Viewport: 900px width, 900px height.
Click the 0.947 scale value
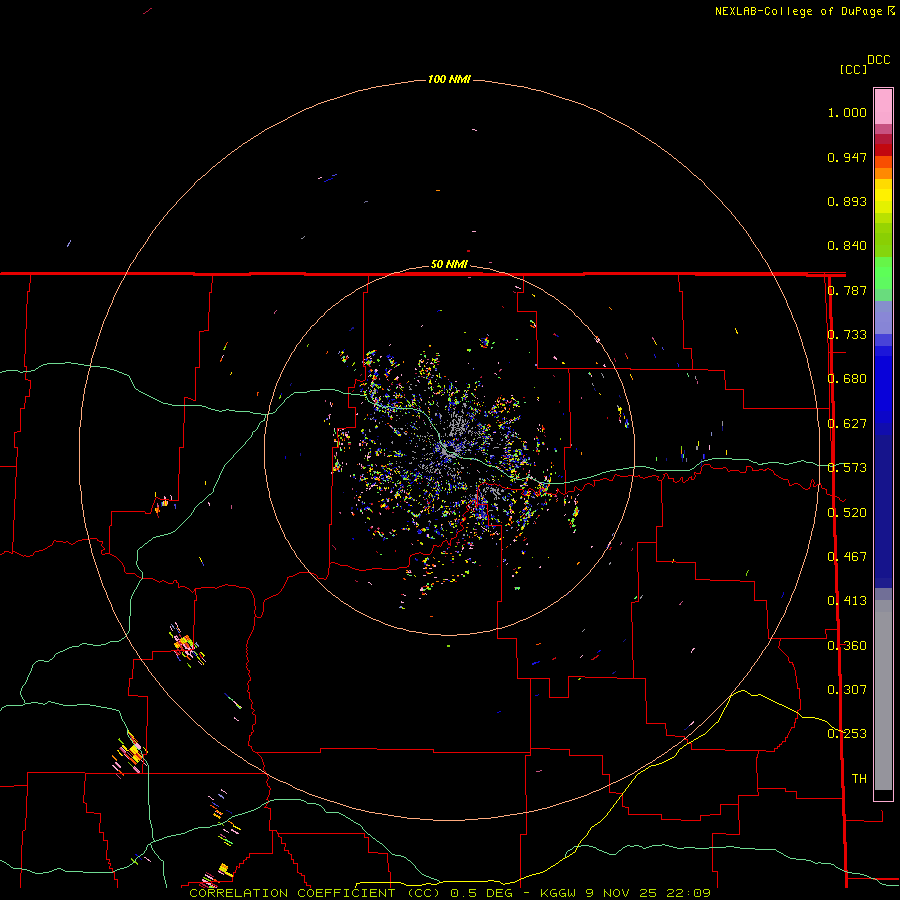(x=847, y=157)
